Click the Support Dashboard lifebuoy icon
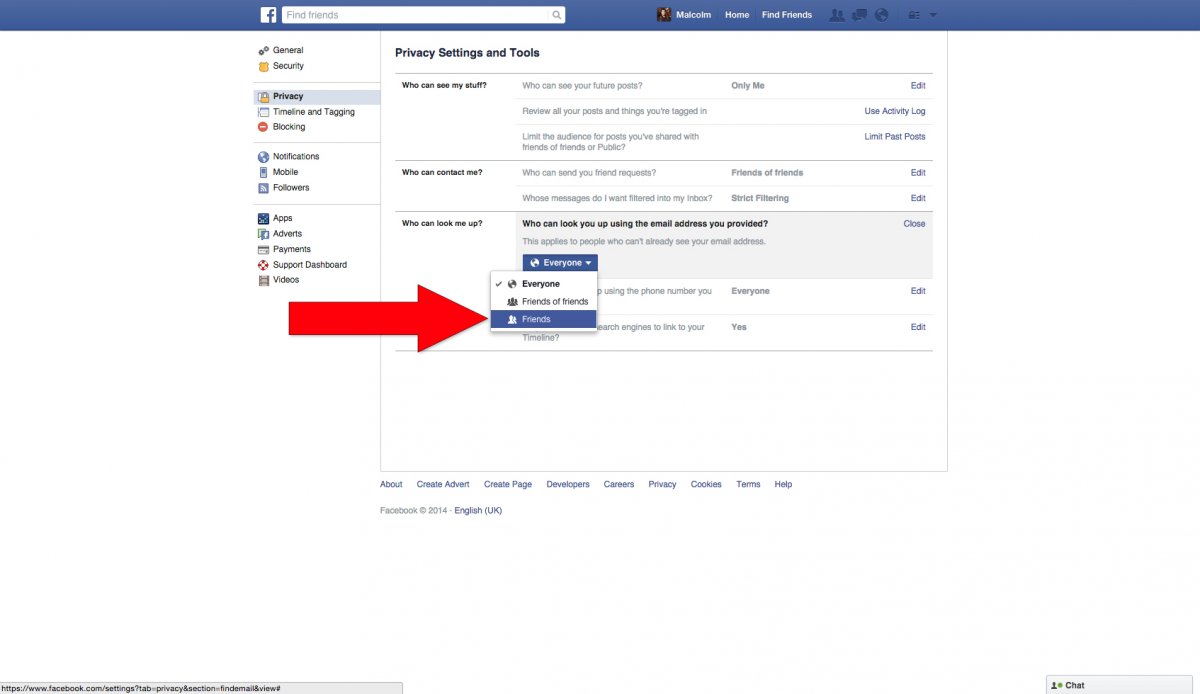The height and width of the screenshot is (694, 1200). [x=263, y=265]
